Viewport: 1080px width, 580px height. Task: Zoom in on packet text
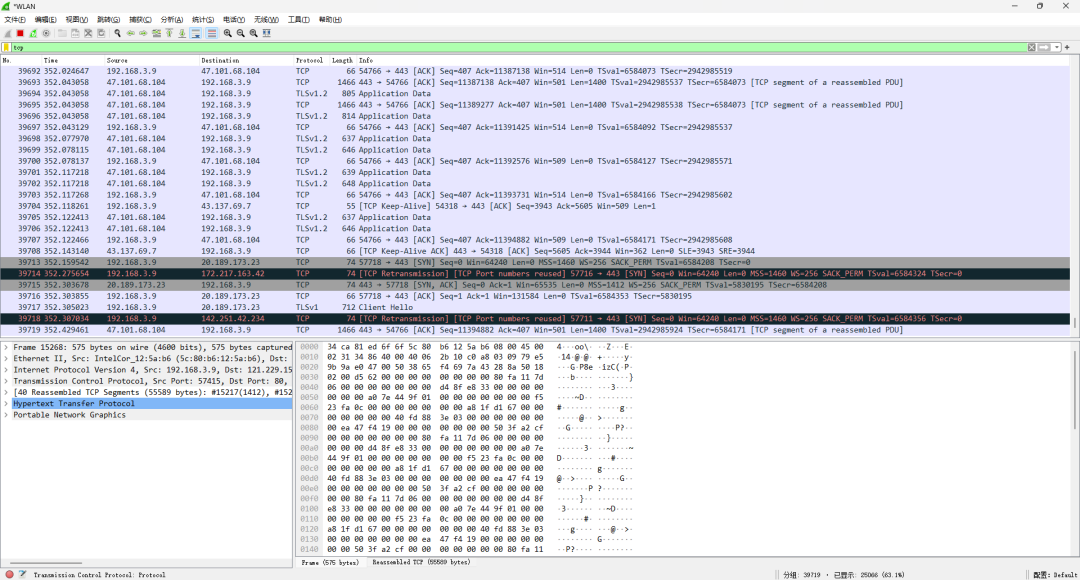click(x=227, y=33)
